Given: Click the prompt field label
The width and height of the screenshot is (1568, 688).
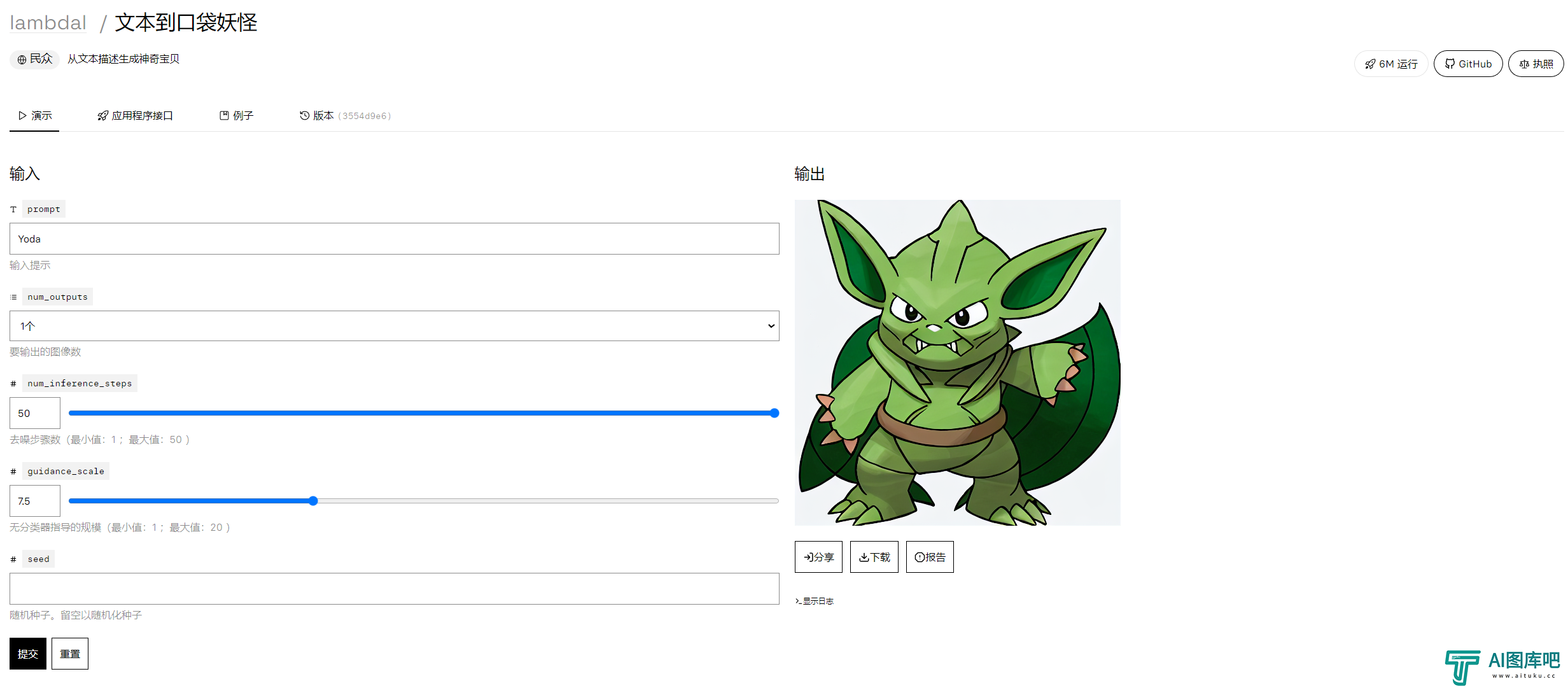Looking at the screenshot, I should click(x=44, y=209).
